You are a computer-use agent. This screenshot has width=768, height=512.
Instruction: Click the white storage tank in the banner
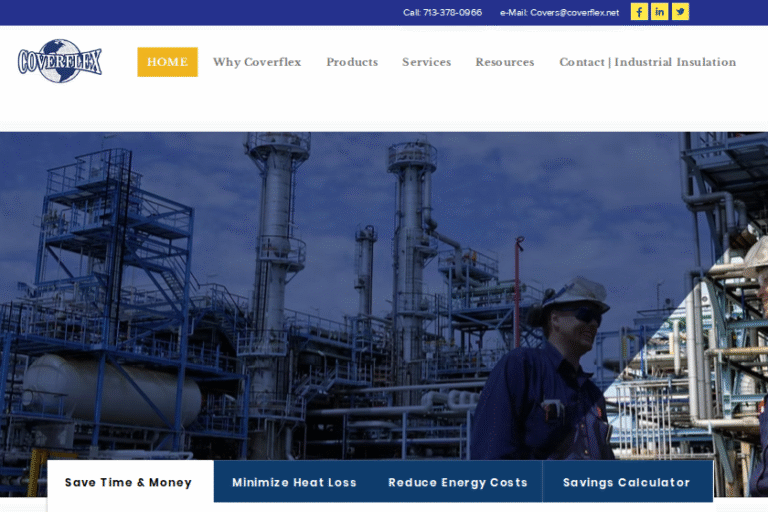click(110, 390)
